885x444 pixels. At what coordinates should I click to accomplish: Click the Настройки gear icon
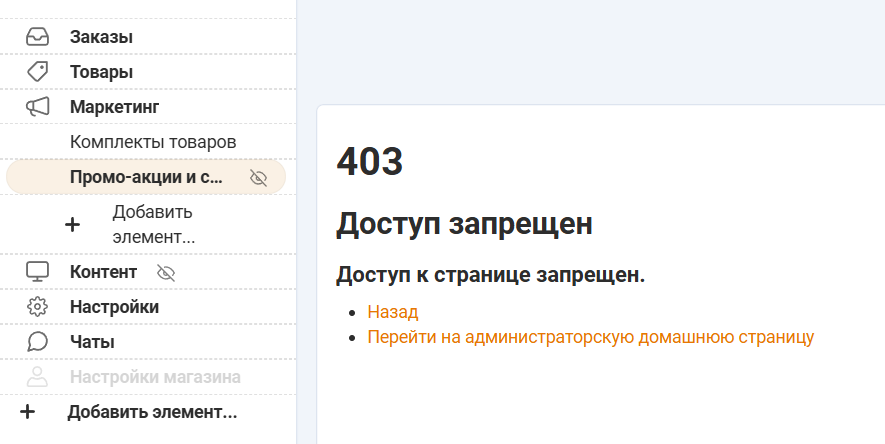pyautogui.click(x=37, y=307)
